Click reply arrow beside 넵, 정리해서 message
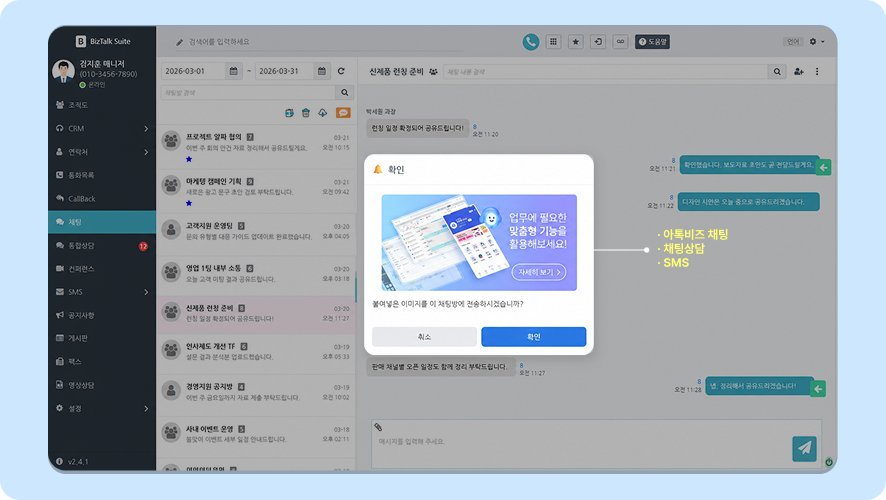The image size is (886, 500). (818, 389)
